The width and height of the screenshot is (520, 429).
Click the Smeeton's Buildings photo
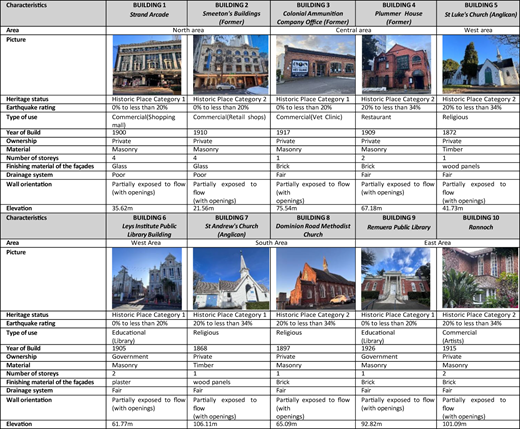231,65
